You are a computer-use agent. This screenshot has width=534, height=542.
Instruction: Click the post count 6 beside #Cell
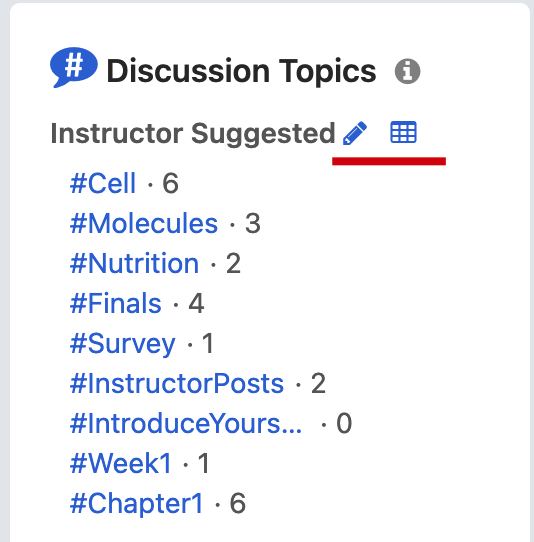pyautogui.click(x=170, y=183)
